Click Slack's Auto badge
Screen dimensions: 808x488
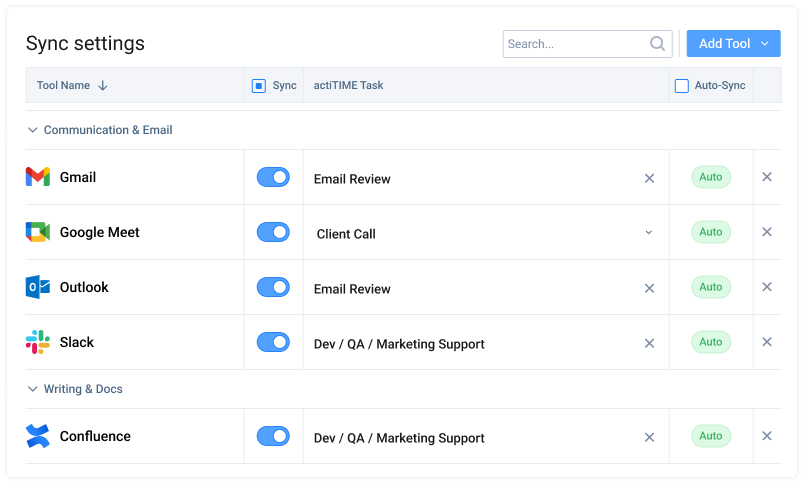pos(711,342)
